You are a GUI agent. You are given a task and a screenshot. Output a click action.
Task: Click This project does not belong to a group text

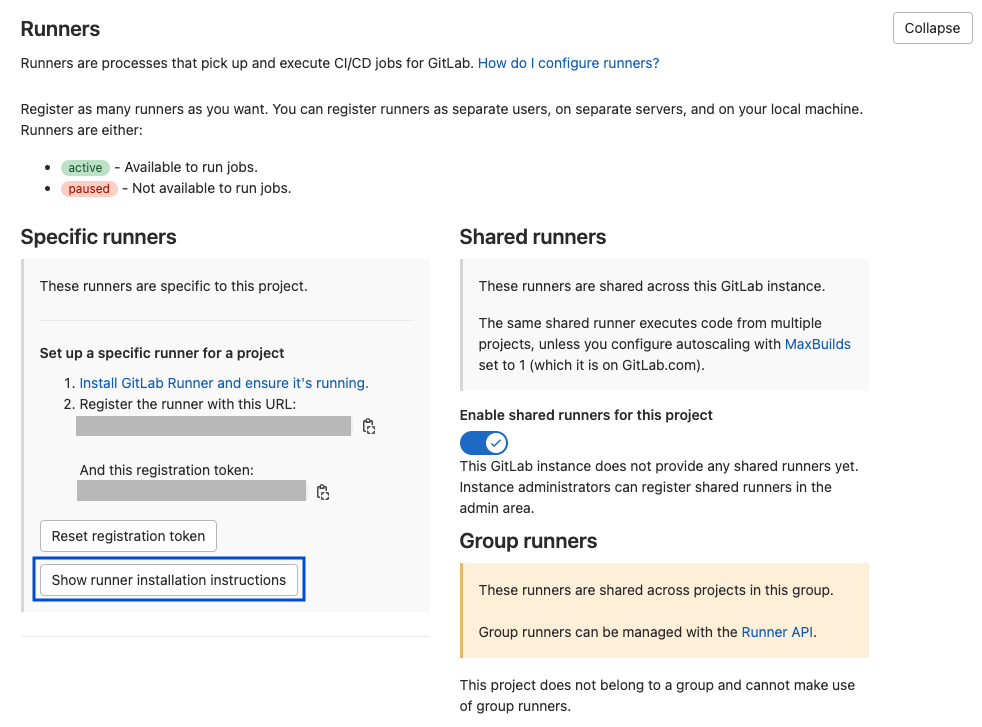(657, 696)
